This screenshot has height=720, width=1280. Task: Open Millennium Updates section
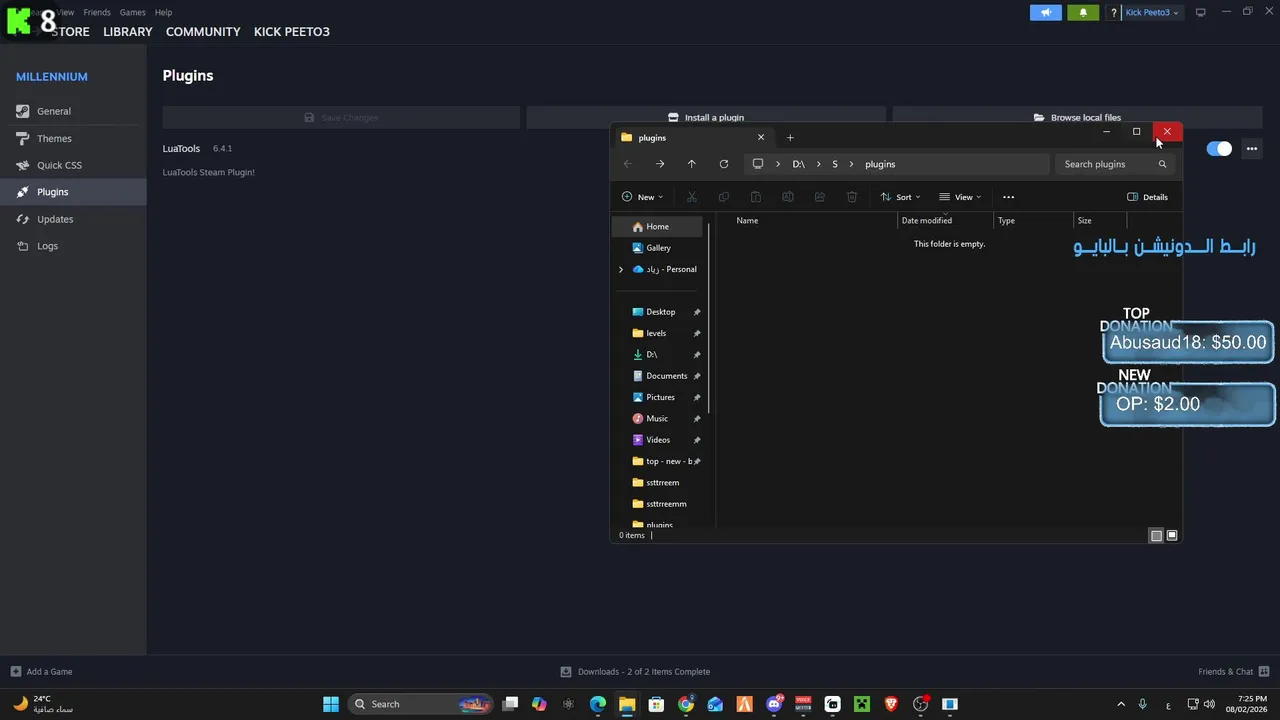[x=73, y=219]
